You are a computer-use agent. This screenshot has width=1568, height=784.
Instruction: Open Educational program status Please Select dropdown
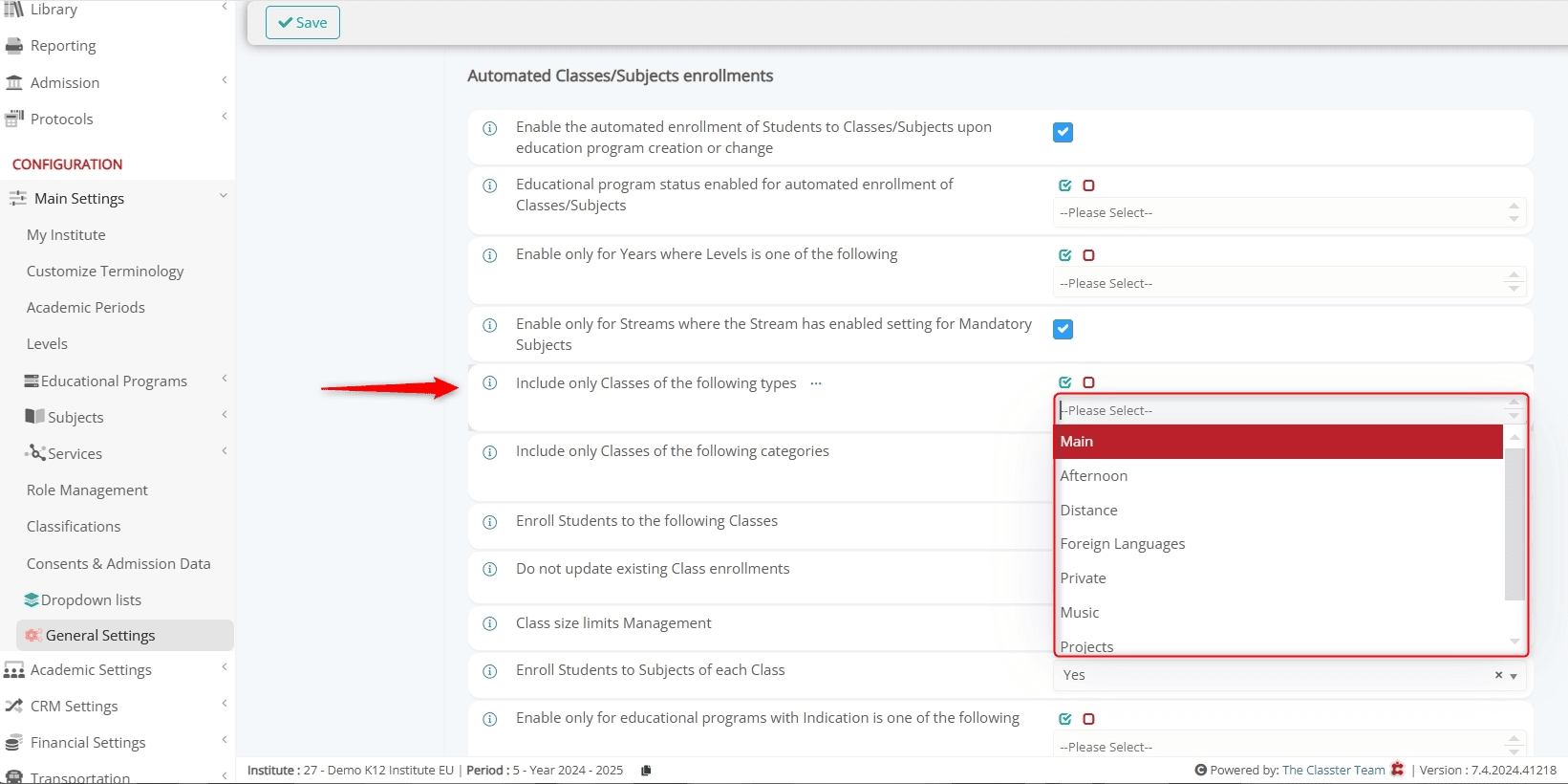click(1289, 213)
